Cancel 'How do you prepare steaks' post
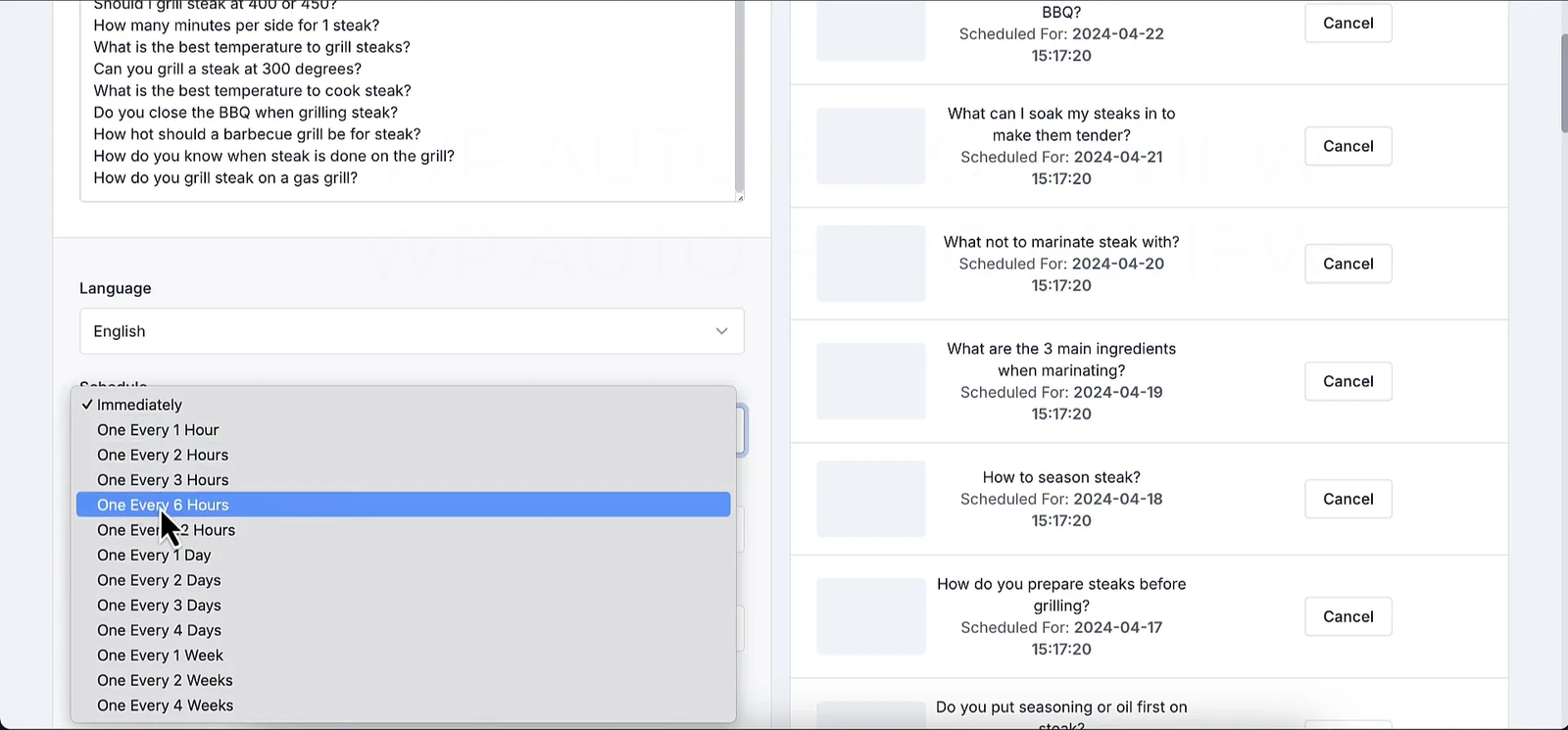1568x730 pixels. tap(1347, 616)
